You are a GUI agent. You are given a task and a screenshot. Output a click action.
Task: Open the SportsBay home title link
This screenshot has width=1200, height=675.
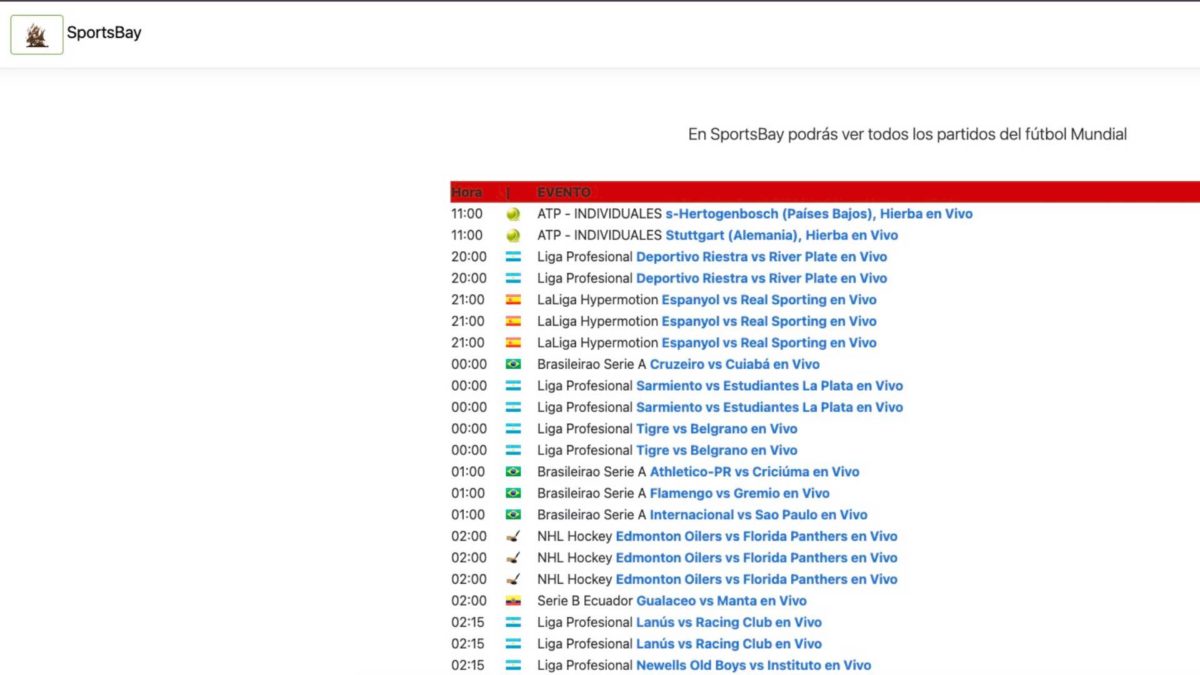pos(104,33)
